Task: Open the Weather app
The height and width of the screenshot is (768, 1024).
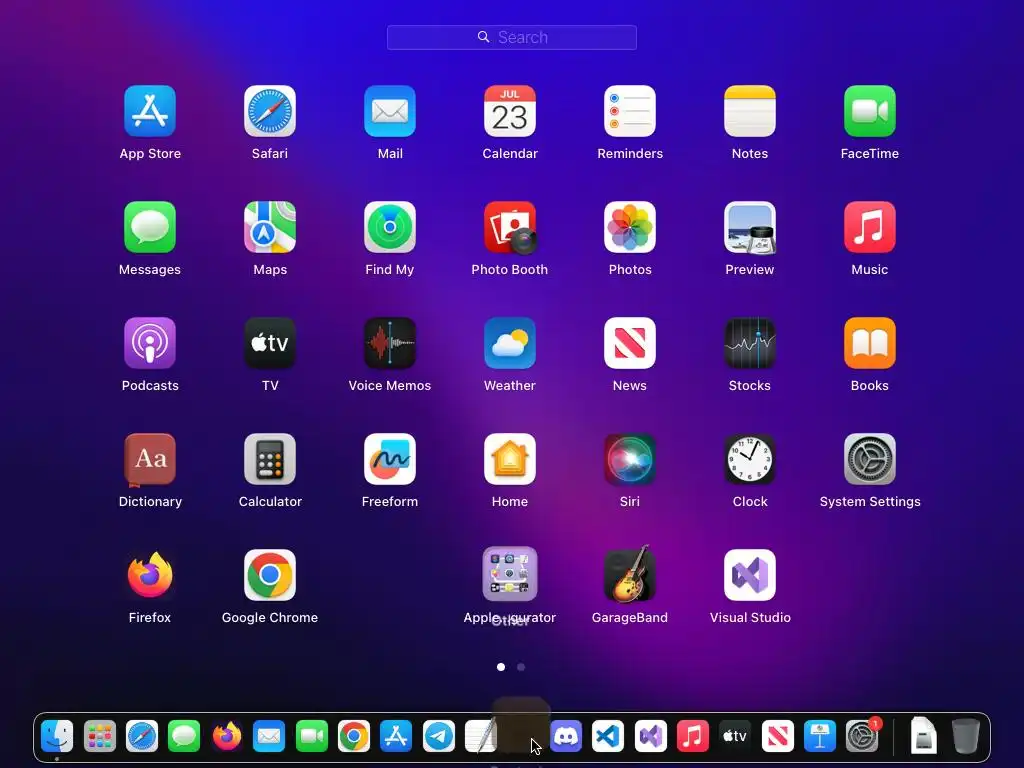Action: (509, 343)
